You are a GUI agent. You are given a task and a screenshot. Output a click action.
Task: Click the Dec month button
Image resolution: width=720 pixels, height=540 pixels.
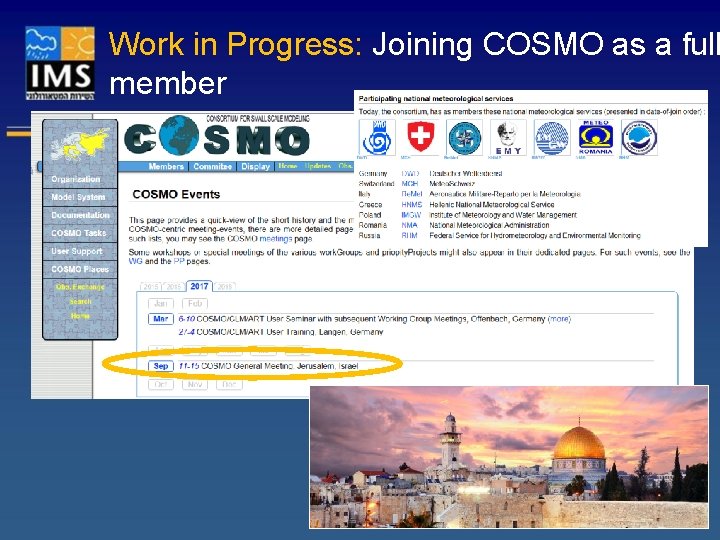click(x=229, y=384)
